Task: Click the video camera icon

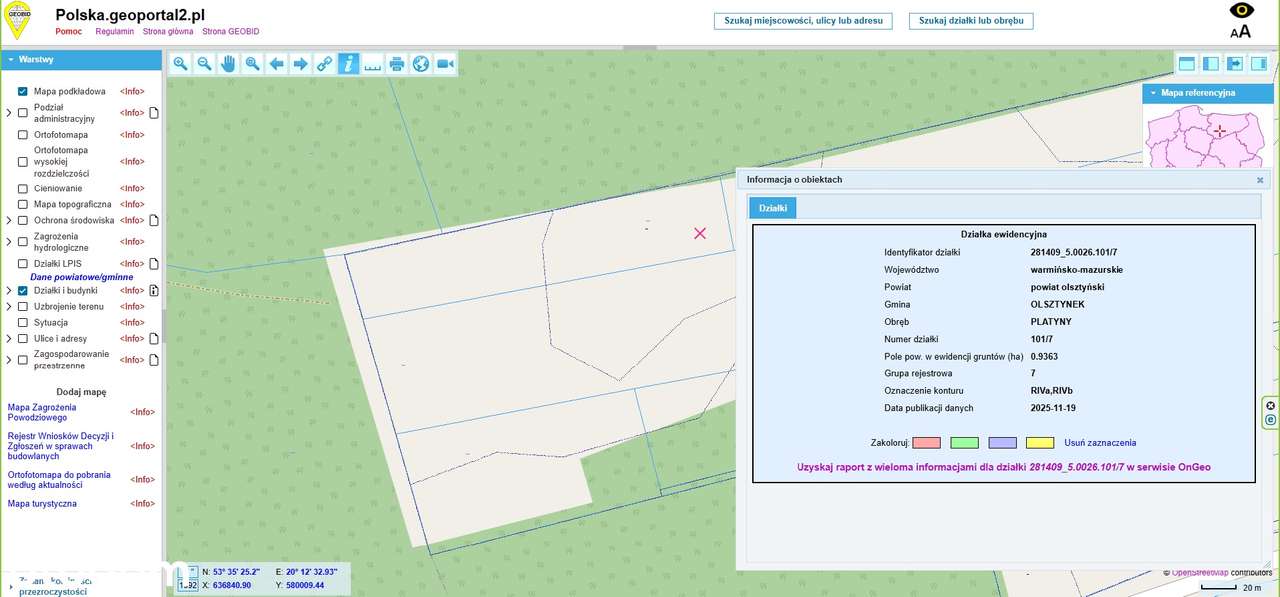Action: tap(445, 64)
